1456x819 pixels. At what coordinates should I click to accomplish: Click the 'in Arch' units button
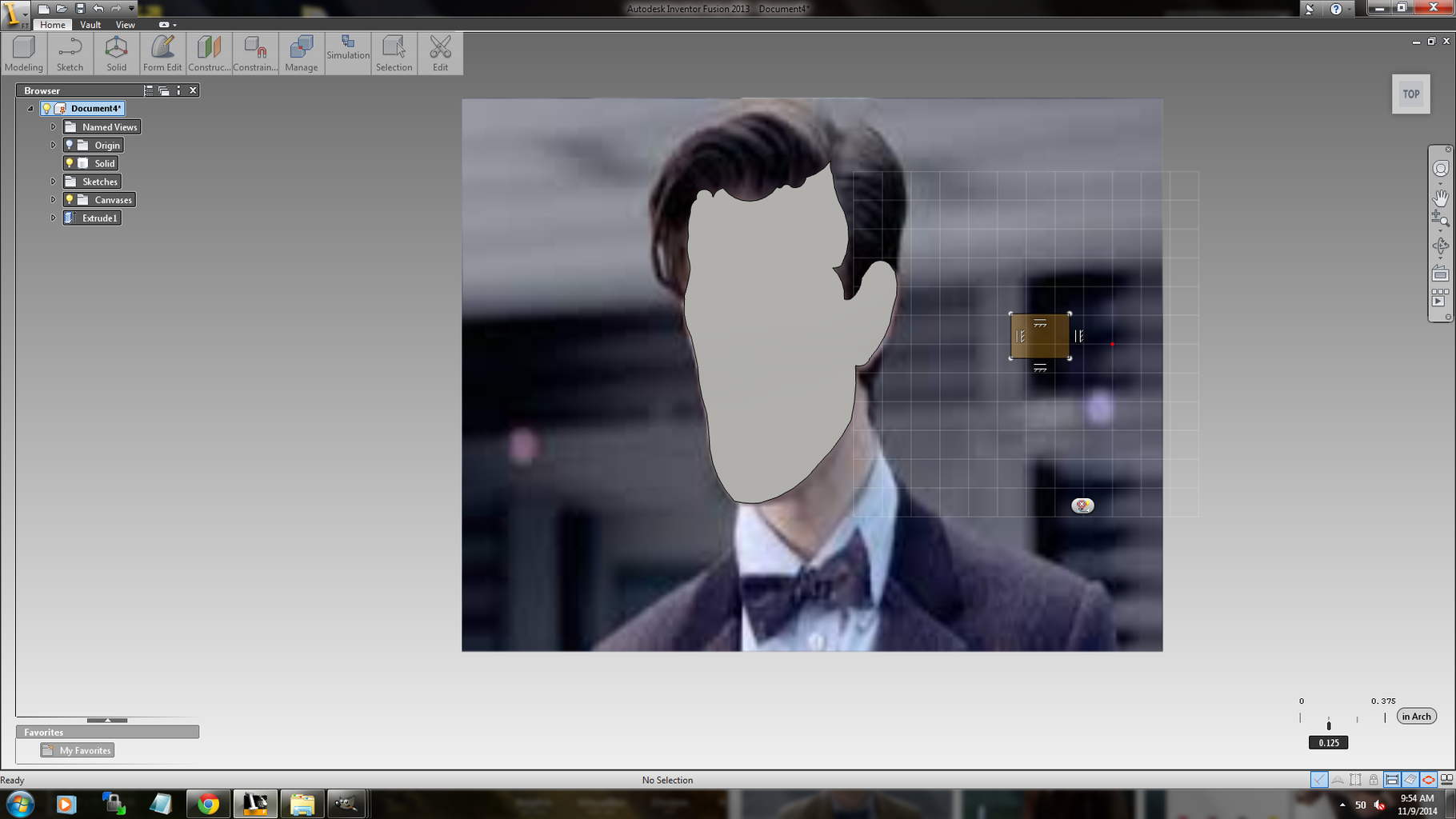[1416, 717]
